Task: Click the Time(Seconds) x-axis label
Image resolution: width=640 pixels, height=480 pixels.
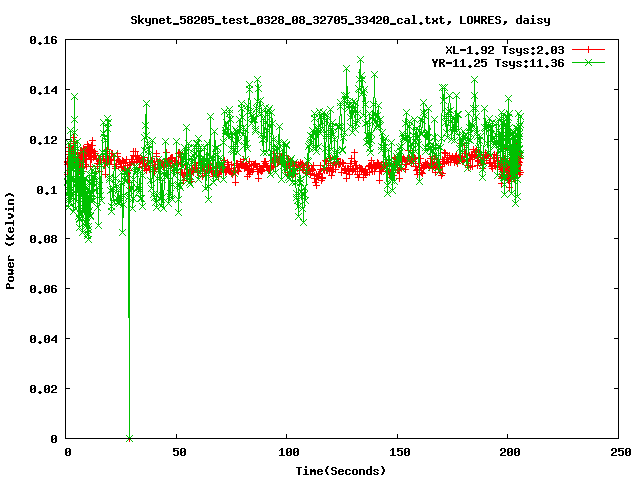Action: point(340,471)
